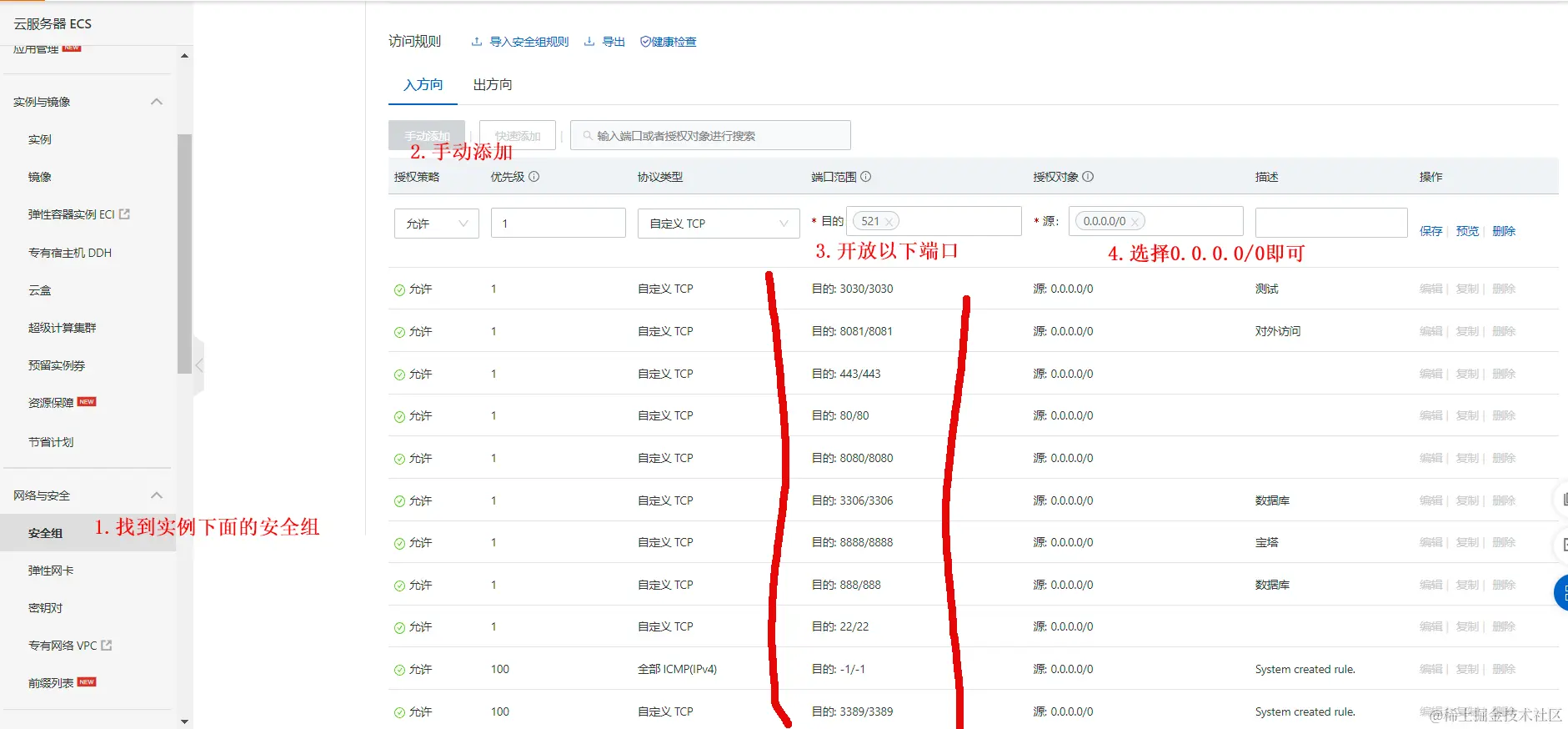Click 删除 for the 22/22 rule

pos(1504,626)
